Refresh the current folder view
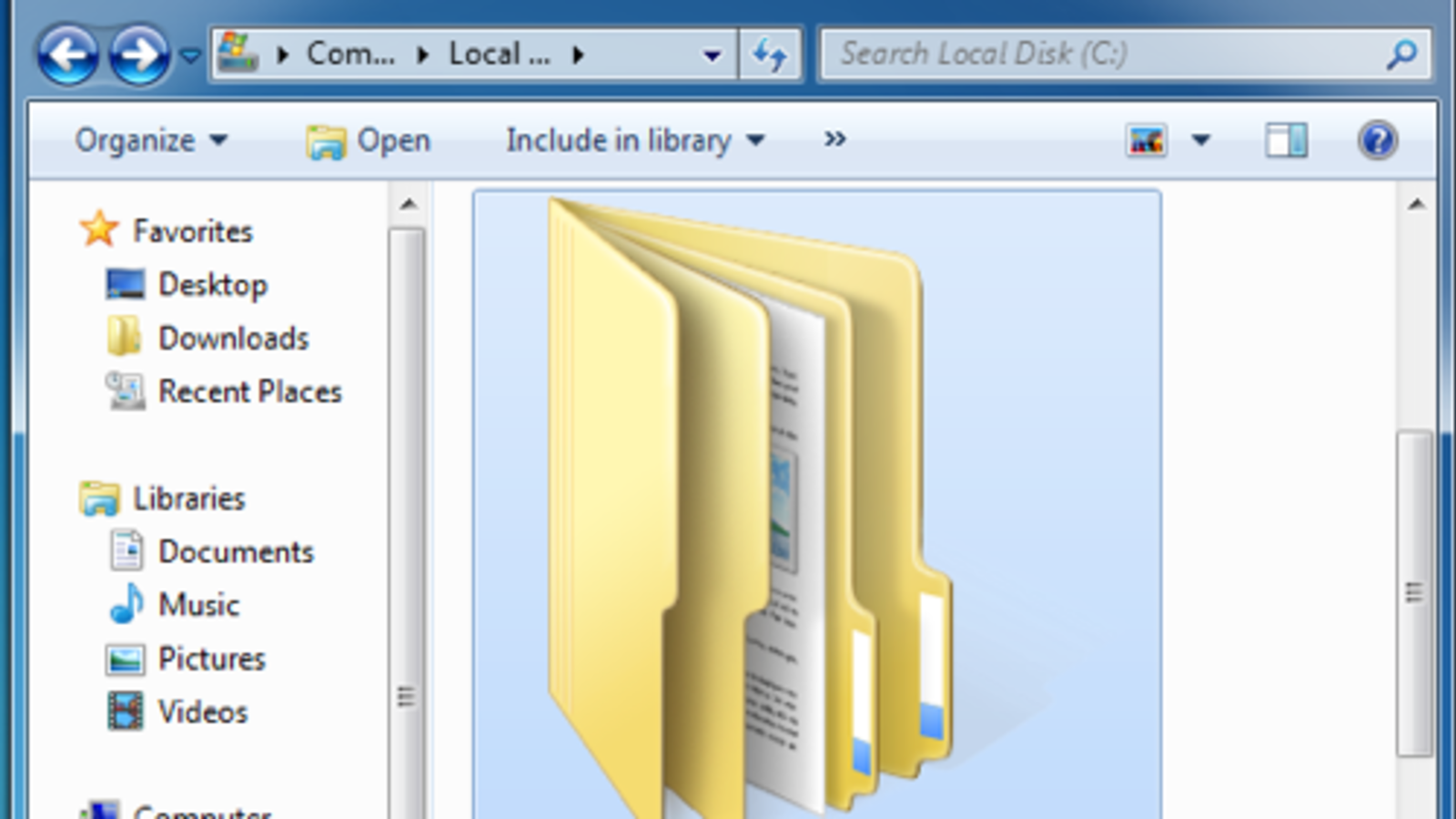Screen dimensions: 1456x819 771,54
